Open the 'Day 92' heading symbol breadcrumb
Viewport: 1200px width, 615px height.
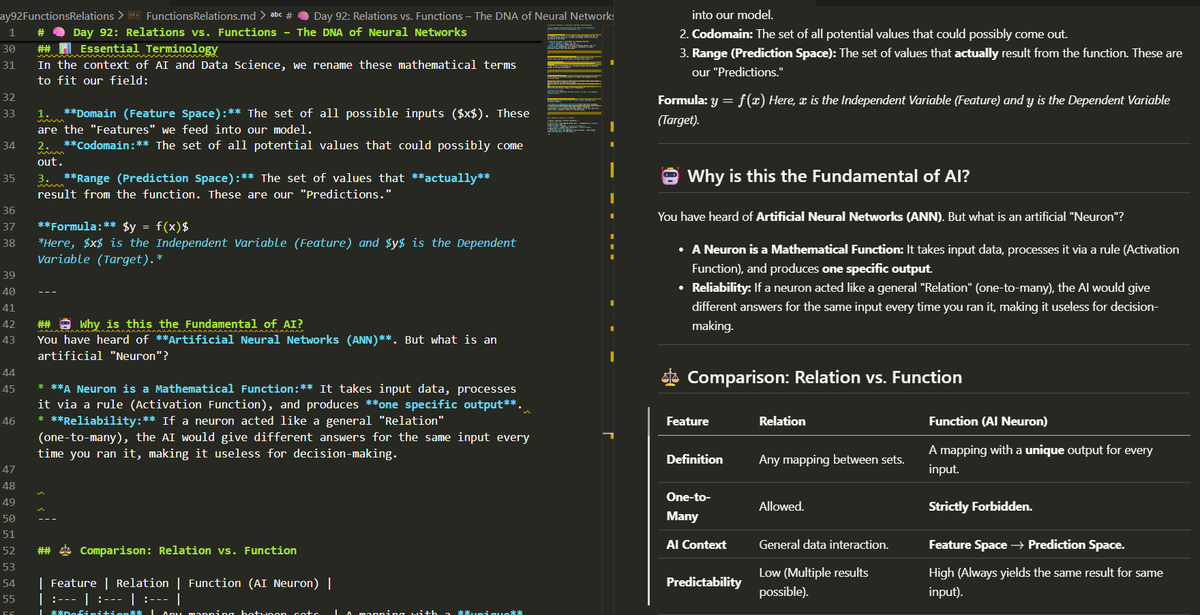pos(464,16)
